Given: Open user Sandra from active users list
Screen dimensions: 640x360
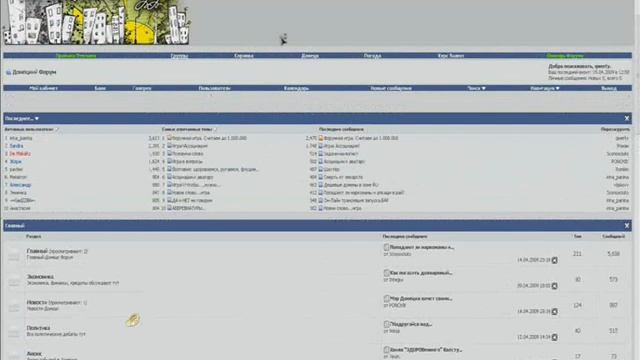Looking at the screenshot, I should 16,146.
